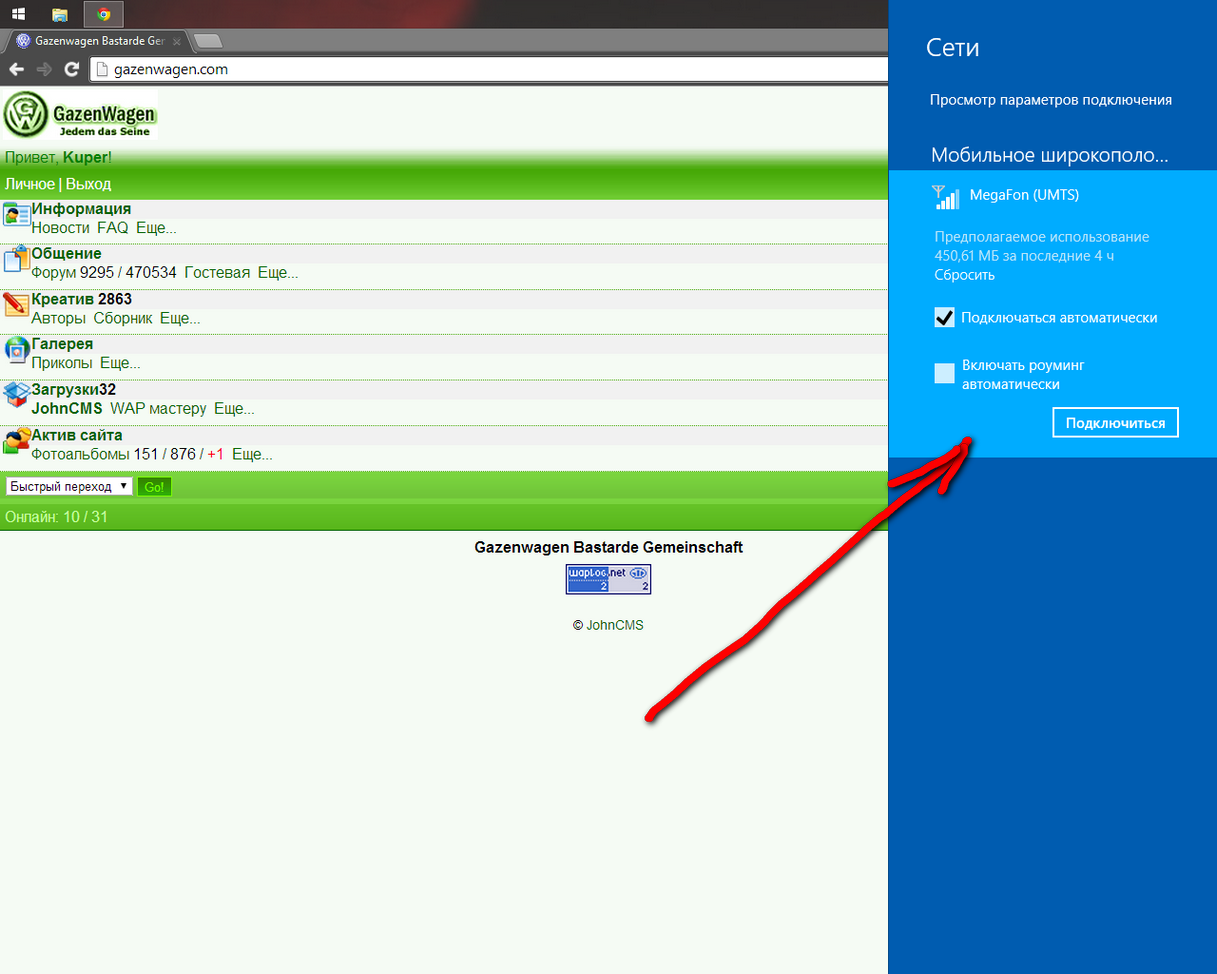The width and height of the screenshot is (1217, 974).
Task: Click the Go! button
Action: pyautogui.click(x=154, y=487)
